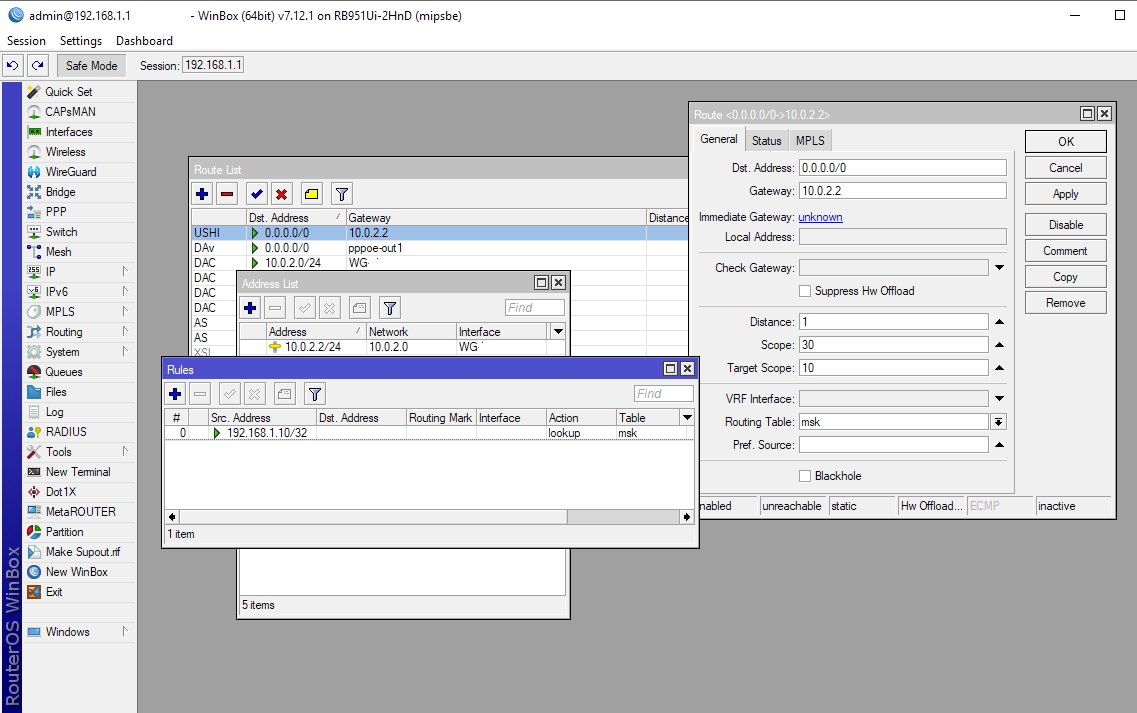Remove route with minus in Route List
Screen dimensions: 1137x713
[227, 194]
